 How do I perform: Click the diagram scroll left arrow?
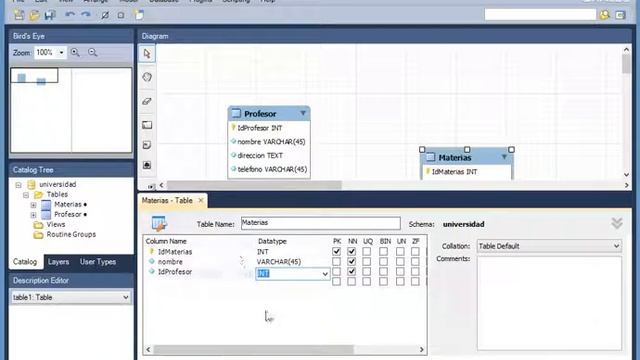pyautogui.click(x=162, y=185)
